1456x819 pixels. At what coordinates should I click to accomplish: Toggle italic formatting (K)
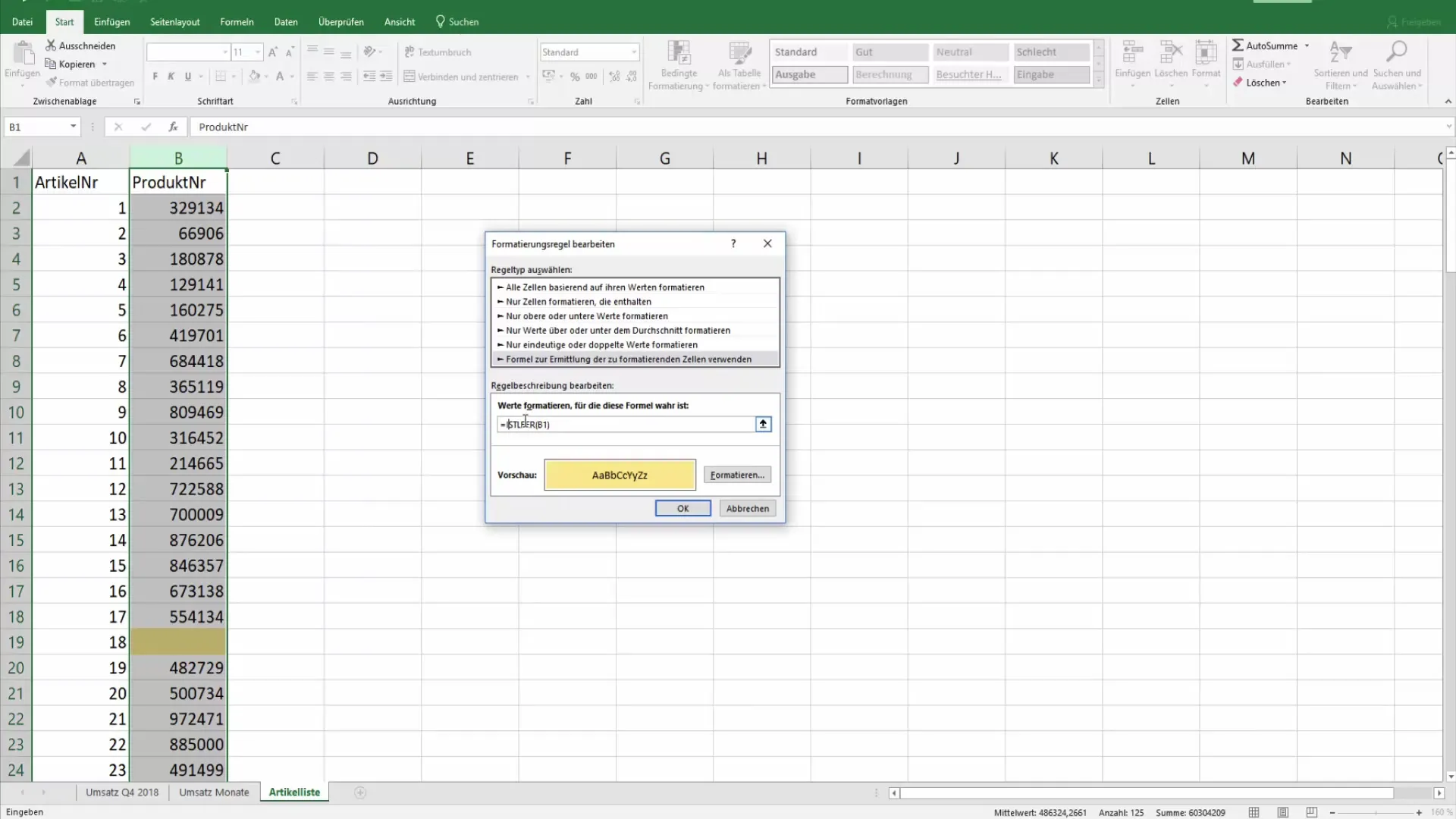pyautogui.click(x=171, y=77)
